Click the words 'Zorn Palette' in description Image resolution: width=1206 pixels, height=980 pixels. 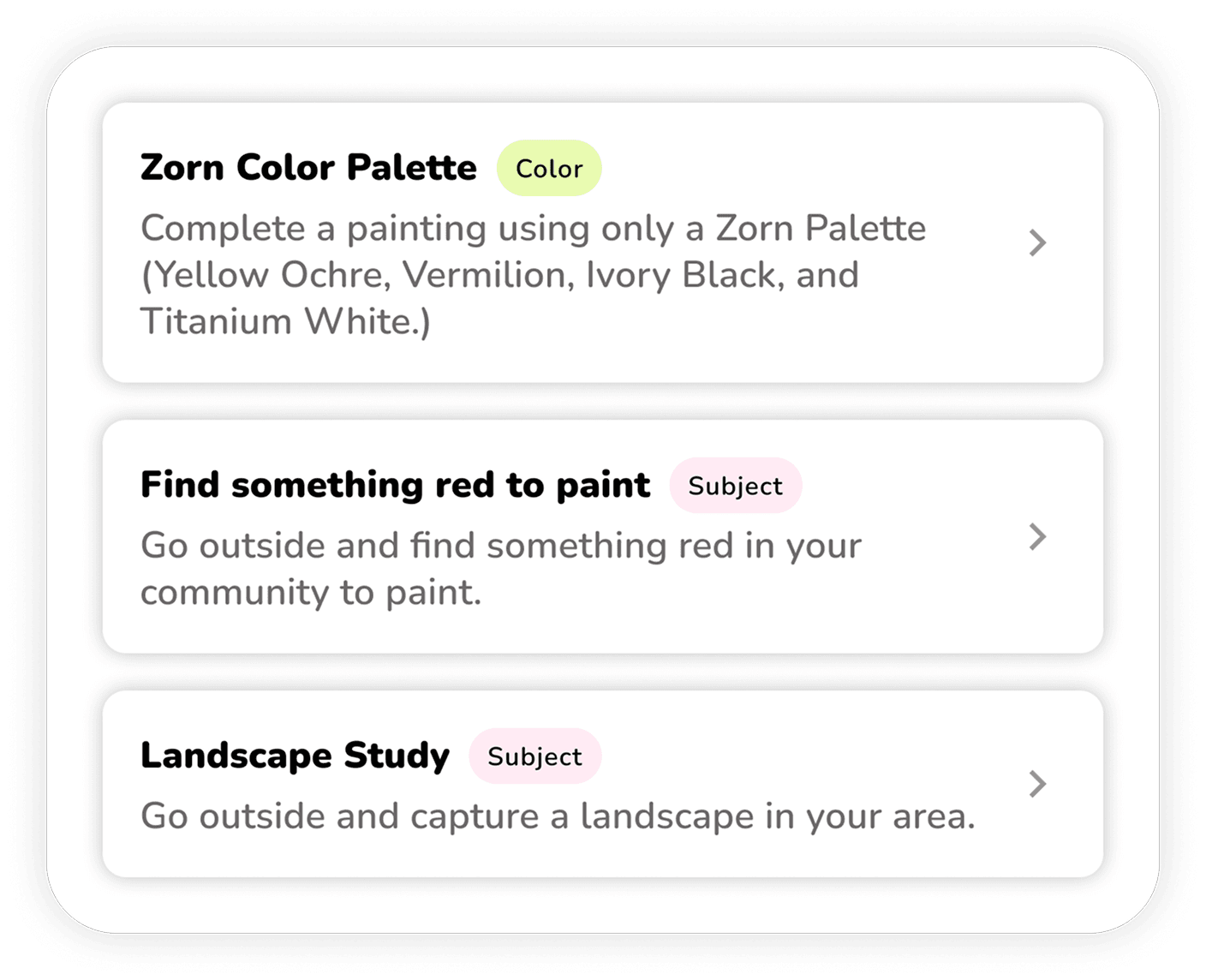[821, 229]
